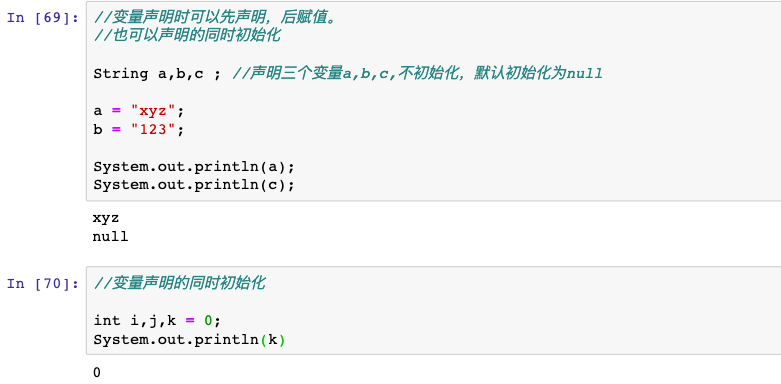Click the "xyz" string literal

pyautogui.click(x=153, y=111)
